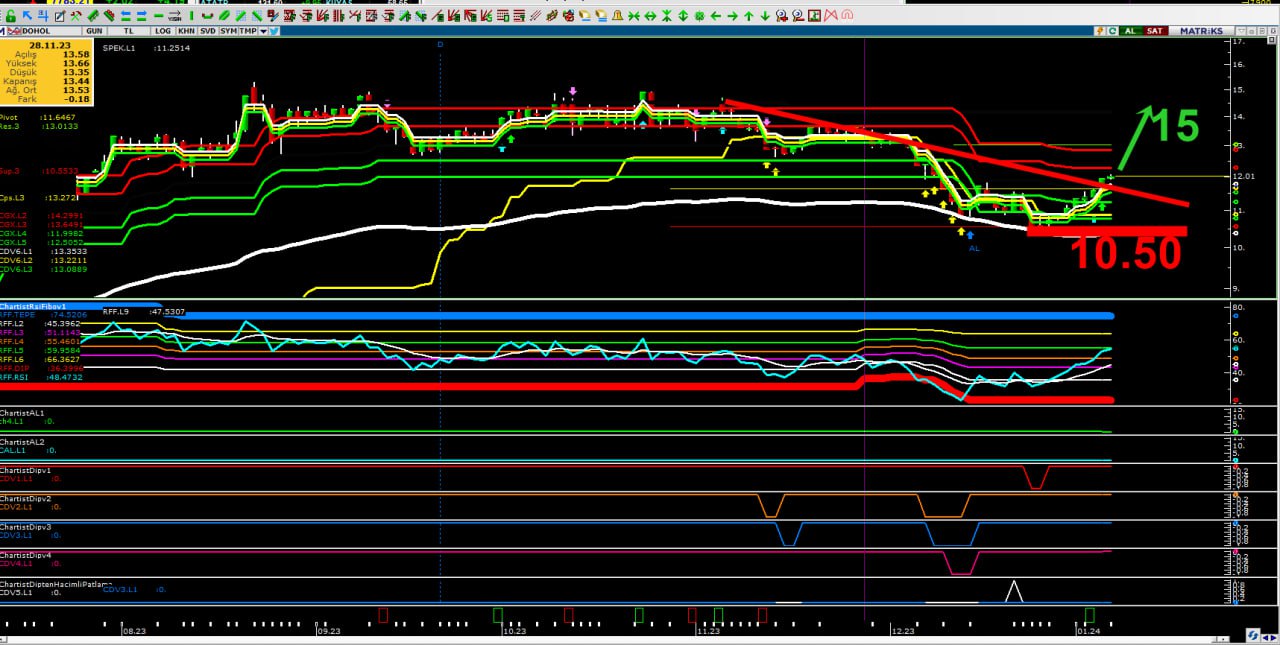Toggle the SVD chart option
This screenshot has width=1280, height=645.
[207, 31]
